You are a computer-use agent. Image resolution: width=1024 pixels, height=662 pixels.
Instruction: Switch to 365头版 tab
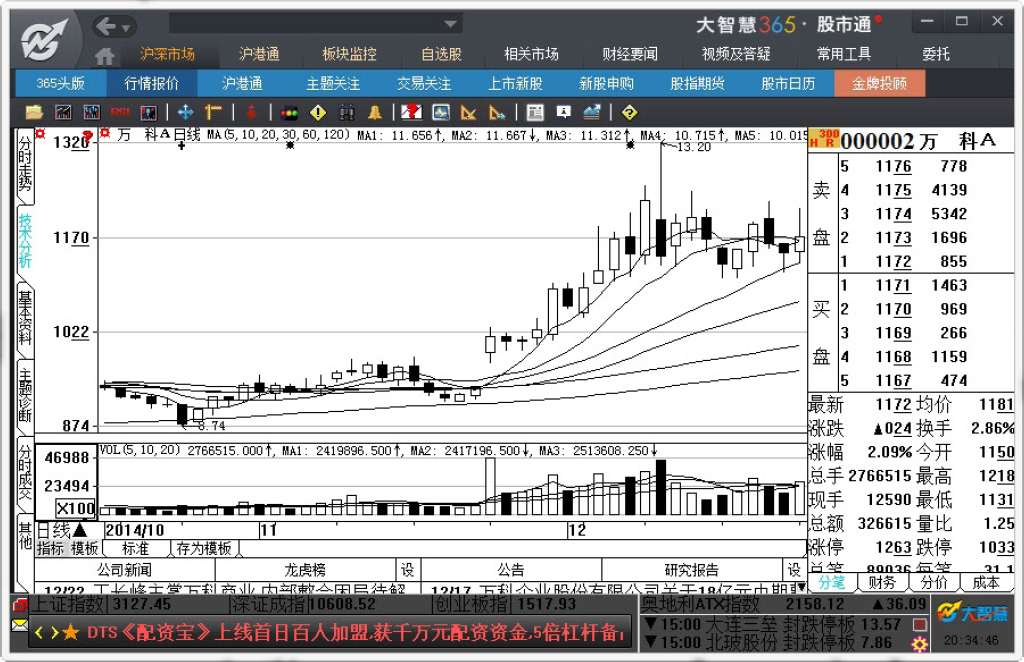pyautogui.click(x=60, y=84)
